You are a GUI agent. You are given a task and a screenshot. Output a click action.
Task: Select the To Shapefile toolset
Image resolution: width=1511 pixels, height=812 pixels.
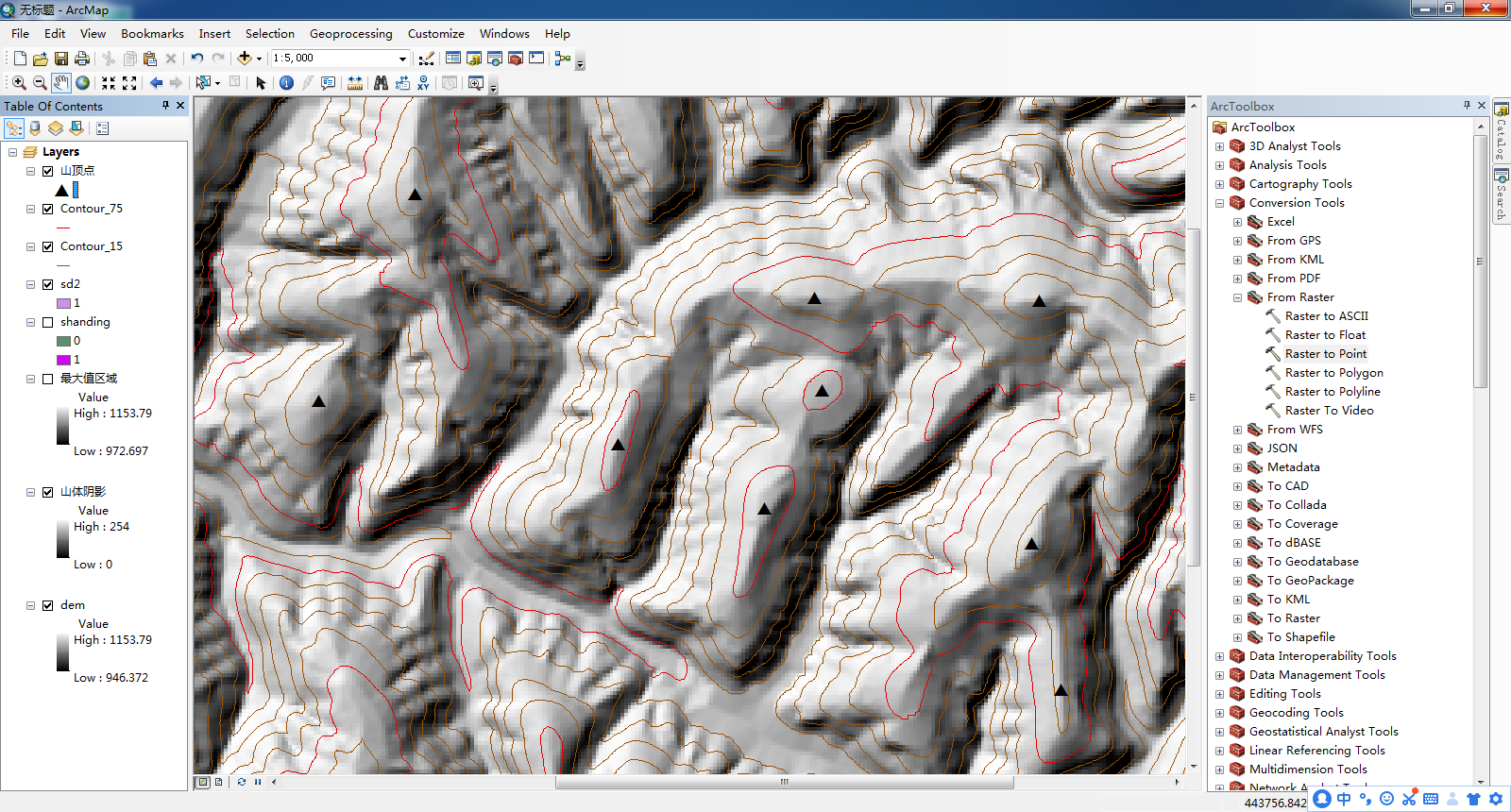pyautogui.click(x=1300, y=637)
